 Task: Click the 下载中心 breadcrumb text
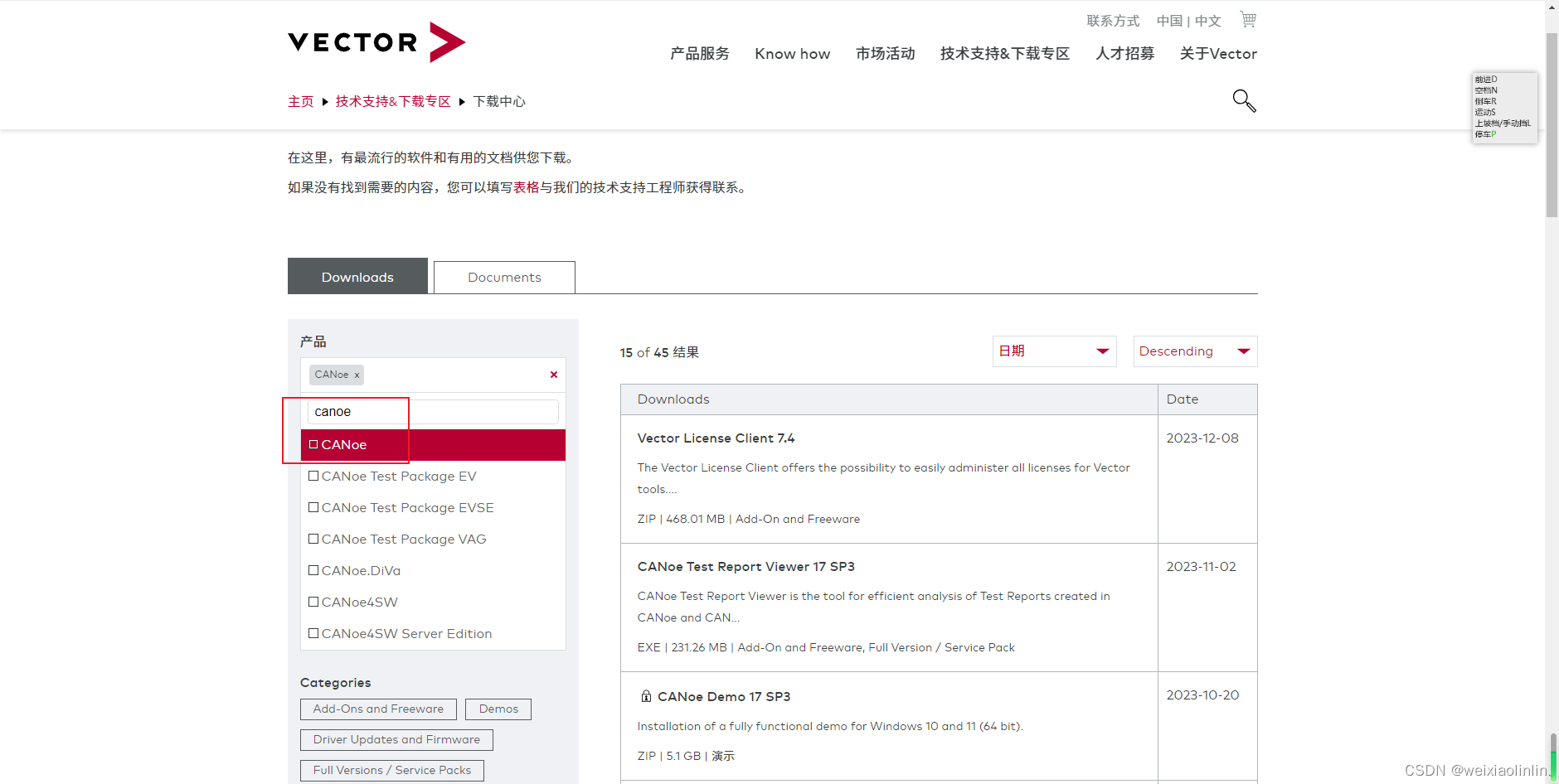coord(499,101)
